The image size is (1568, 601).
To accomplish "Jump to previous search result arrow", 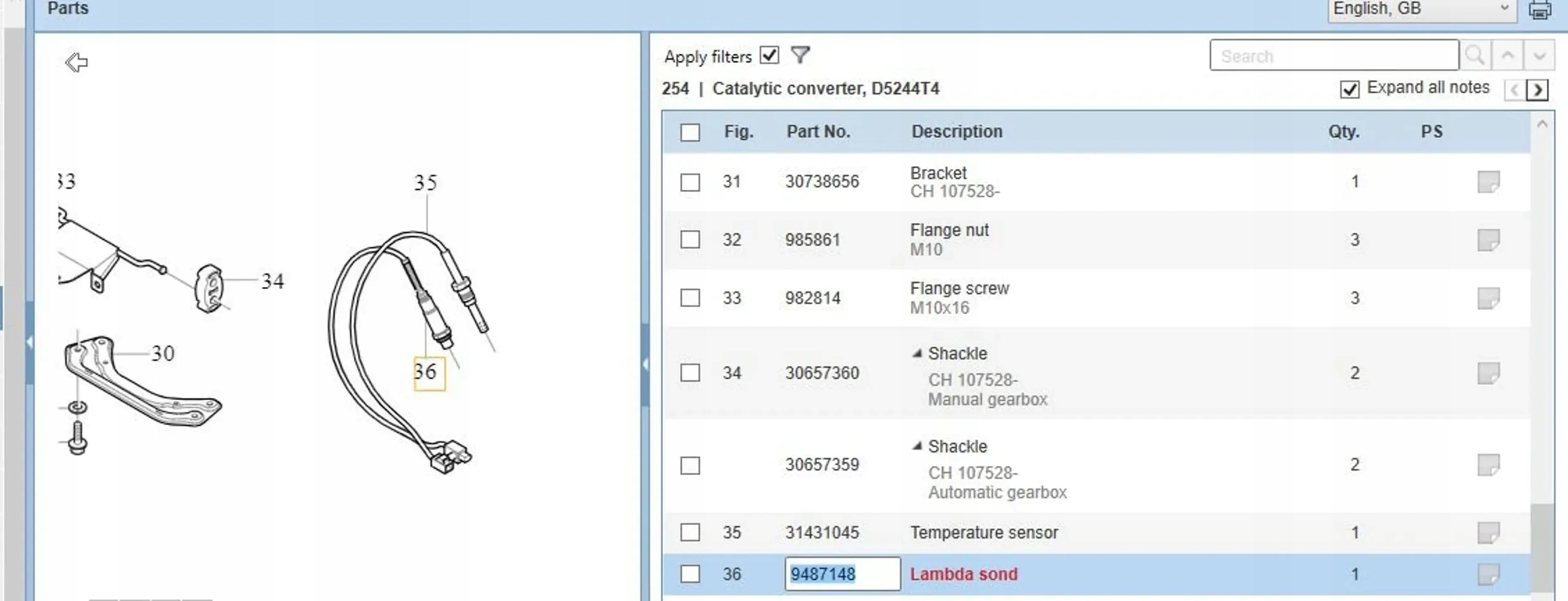I will tap(1507, 56).
